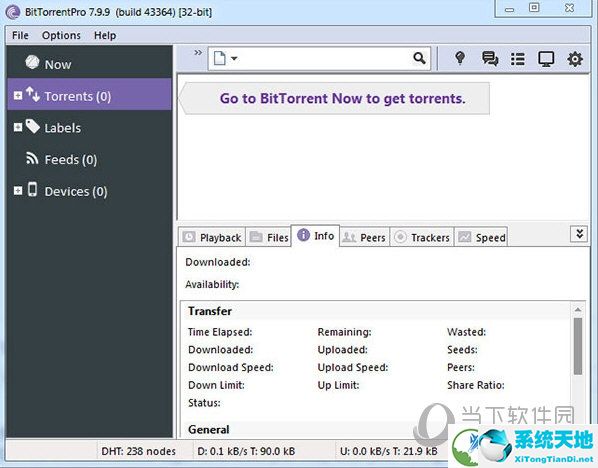Collapse detail pane with double-chevron button
The width and height of the screenshot is (598, 468).
tap(579, 234)
